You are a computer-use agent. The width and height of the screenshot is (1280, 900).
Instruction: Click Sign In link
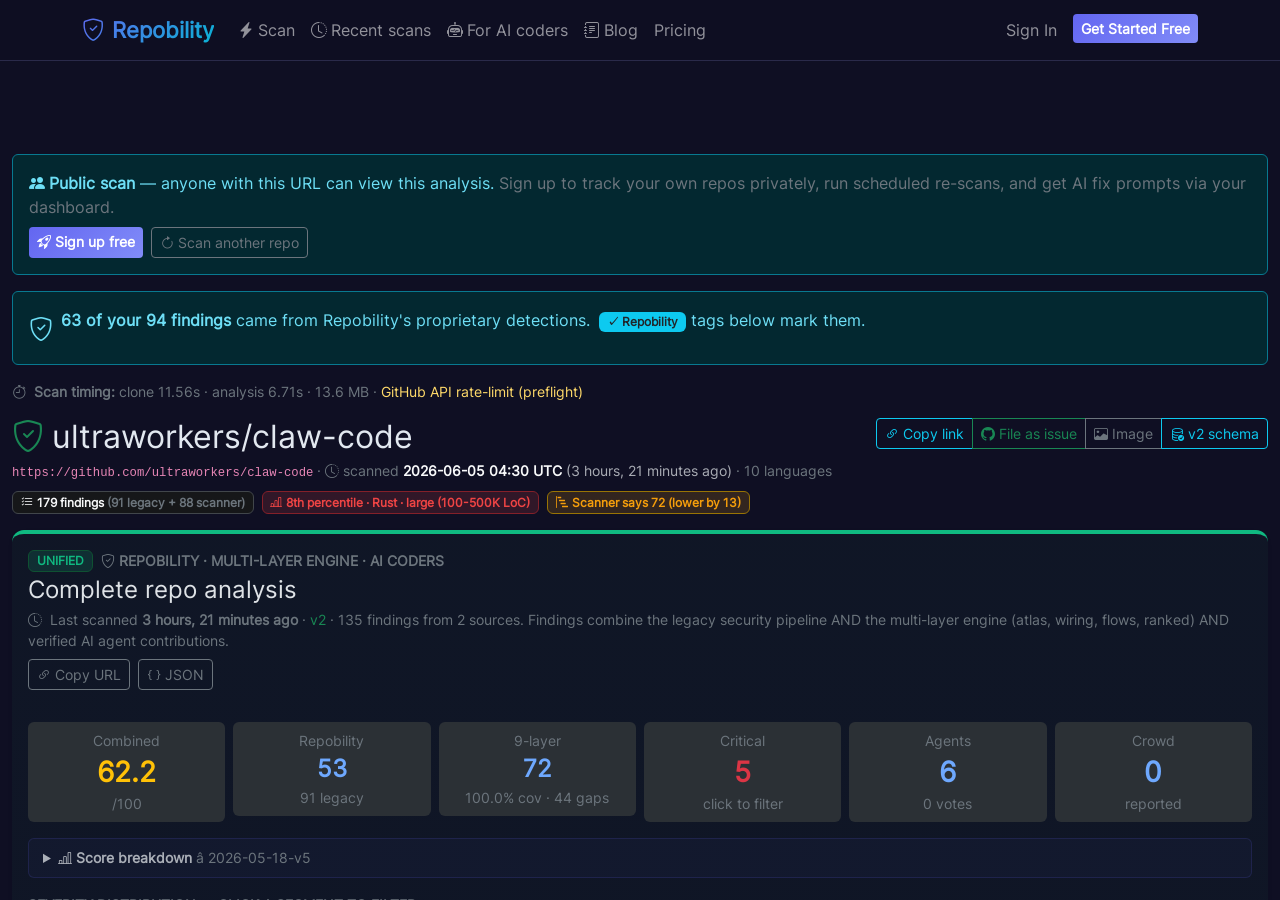(x=1031, y=30)
